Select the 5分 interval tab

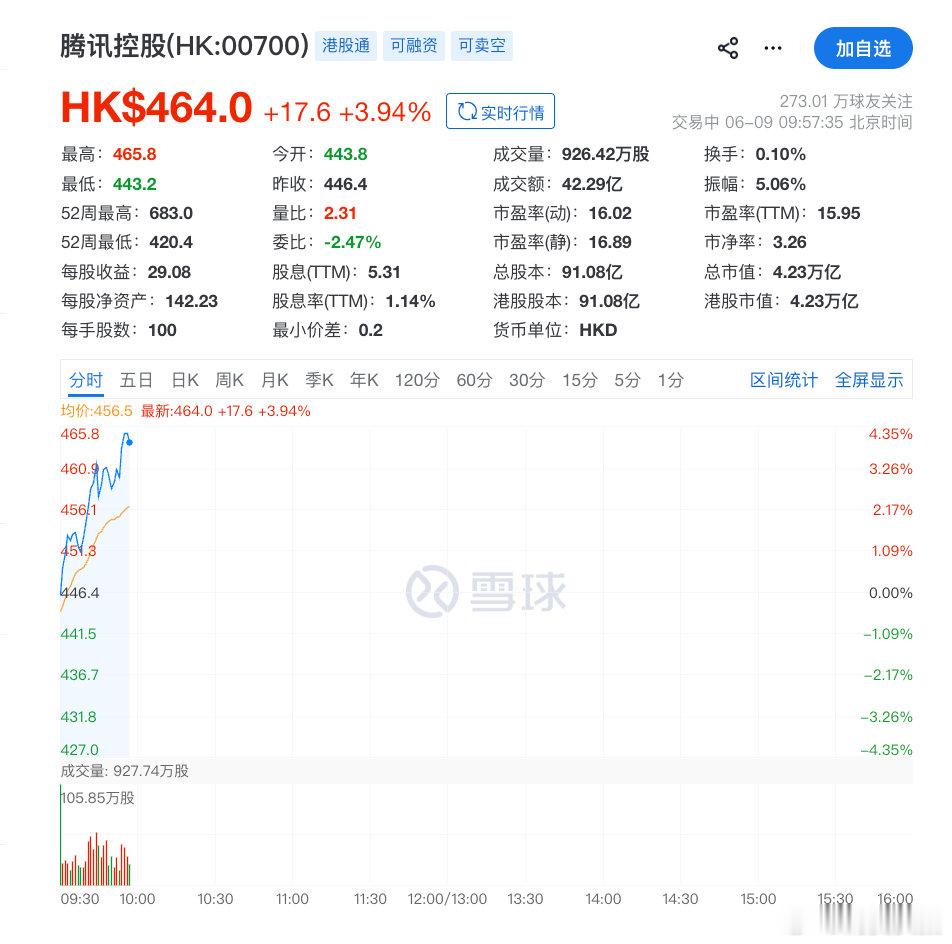coord(627,380)
